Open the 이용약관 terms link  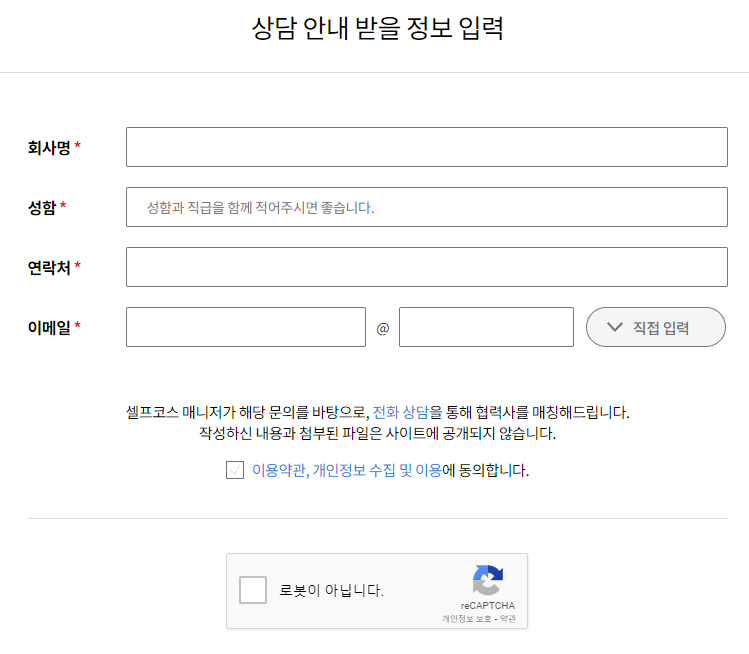point(279,470)
